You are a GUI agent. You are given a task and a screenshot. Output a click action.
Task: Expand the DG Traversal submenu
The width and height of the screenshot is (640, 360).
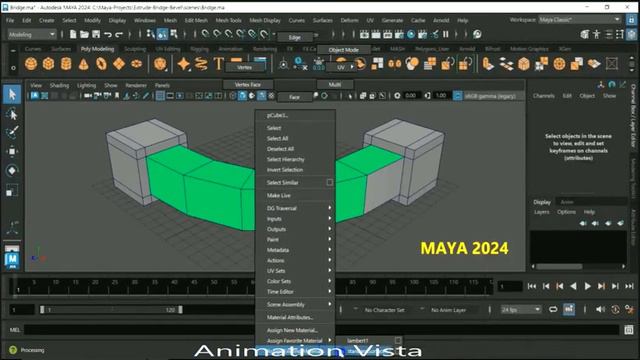point(296,208)
